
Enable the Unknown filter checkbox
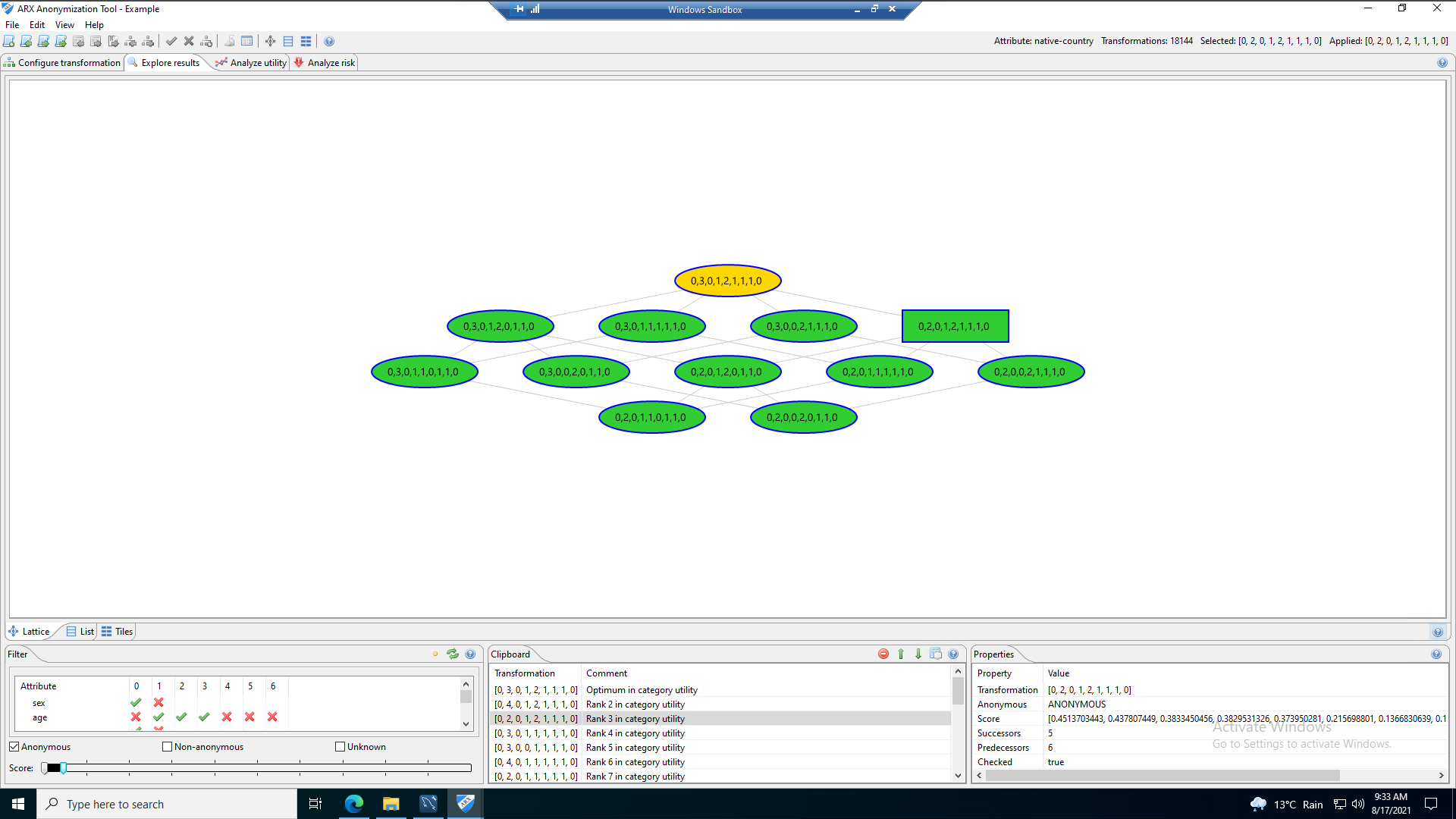[x=340, y=747]
